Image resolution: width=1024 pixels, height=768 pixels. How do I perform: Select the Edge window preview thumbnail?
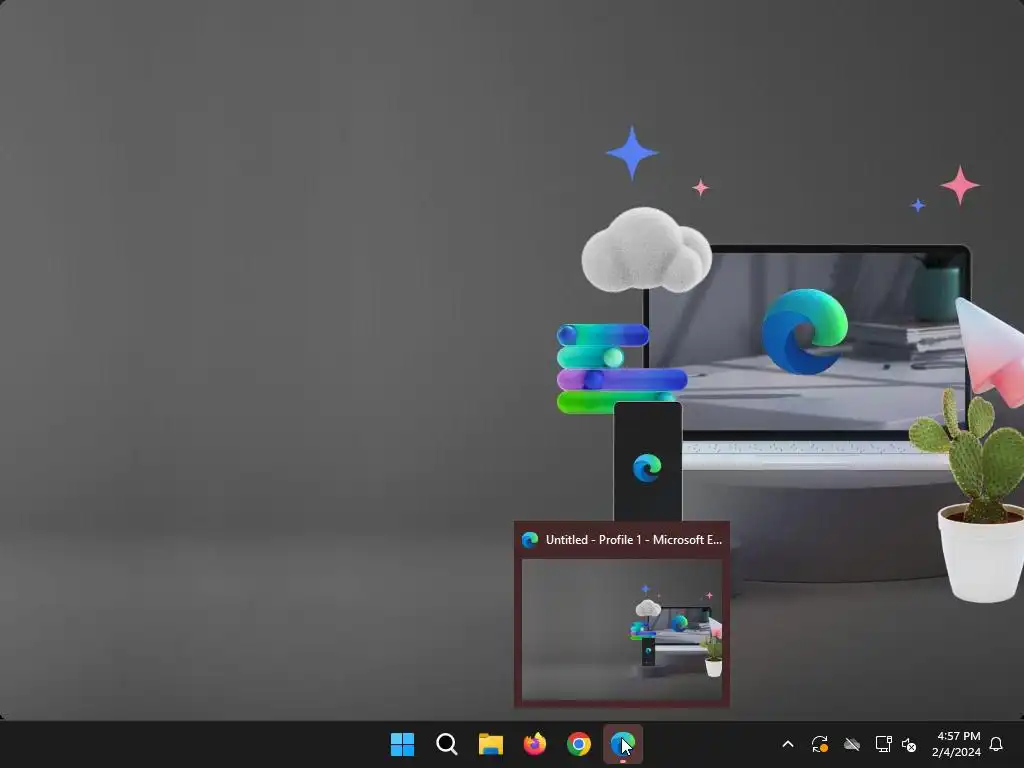(622, 630)
